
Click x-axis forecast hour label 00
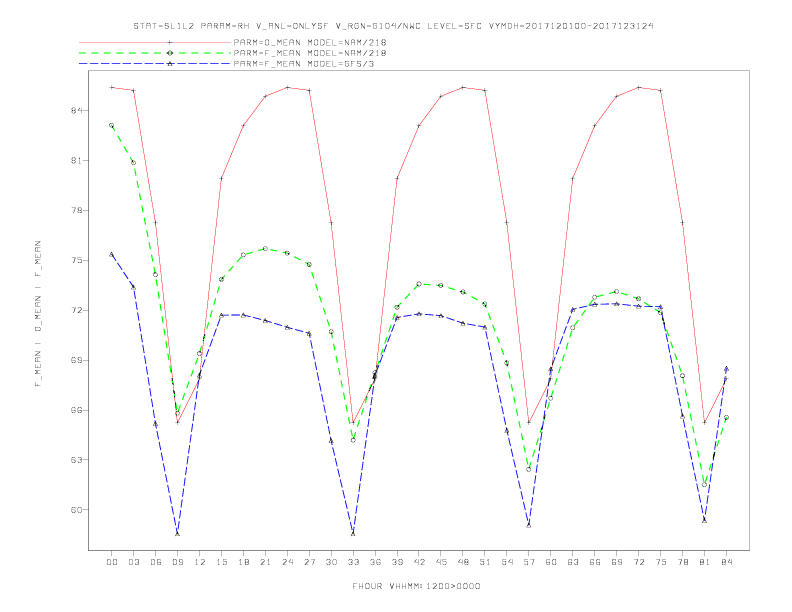coord(112,562)
